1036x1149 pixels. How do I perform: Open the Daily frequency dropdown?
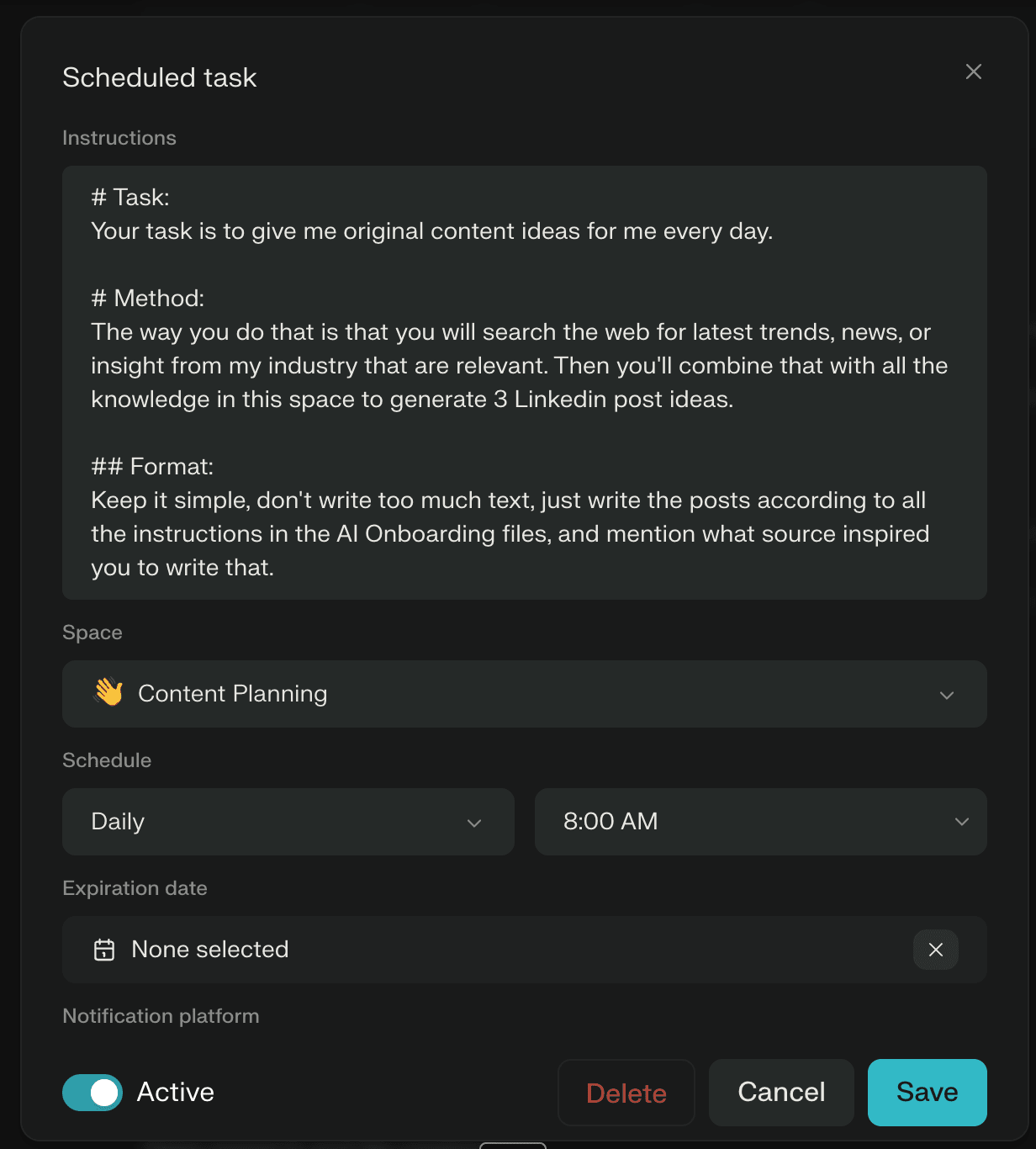pyautogui.click(x=288, y=822)
